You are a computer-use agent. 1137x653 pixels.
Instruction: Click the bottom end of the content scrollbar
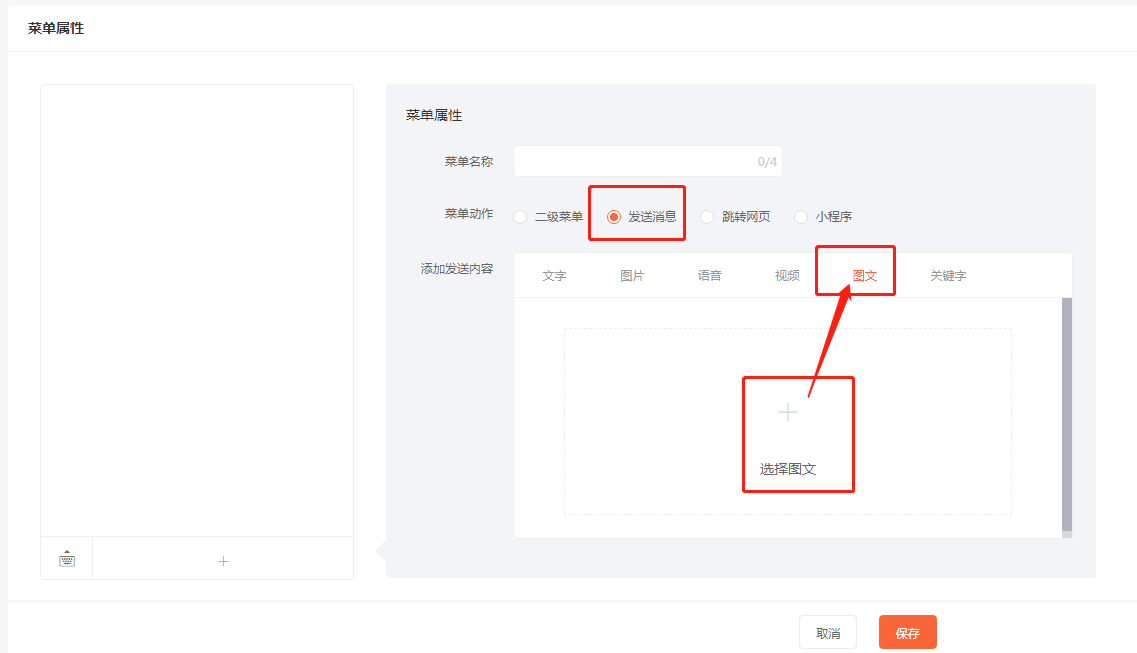coord(1066,535)
